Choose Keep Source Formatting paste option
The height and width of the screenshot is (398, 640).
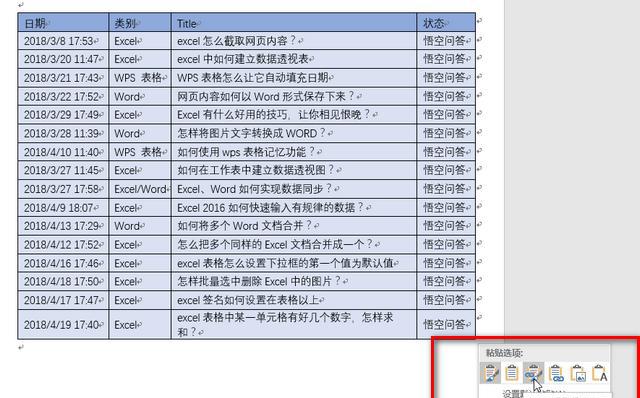click(490, 373)
